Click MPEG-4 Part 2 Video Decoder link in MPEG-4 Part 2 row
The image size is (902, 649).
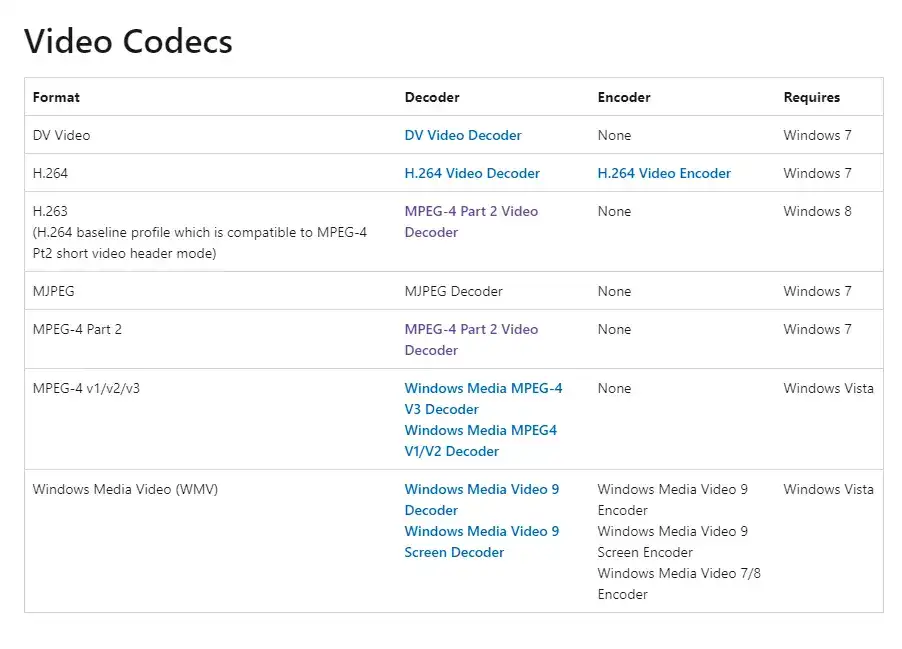pyautogui.click(x=471, y=339)
